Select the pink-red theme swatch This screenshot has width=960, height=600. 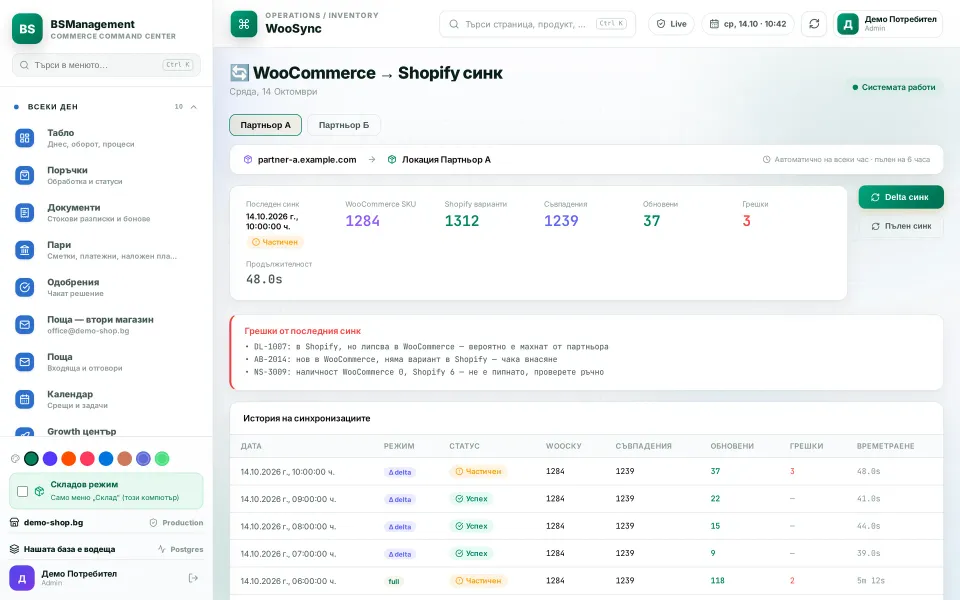pos(88,459)
